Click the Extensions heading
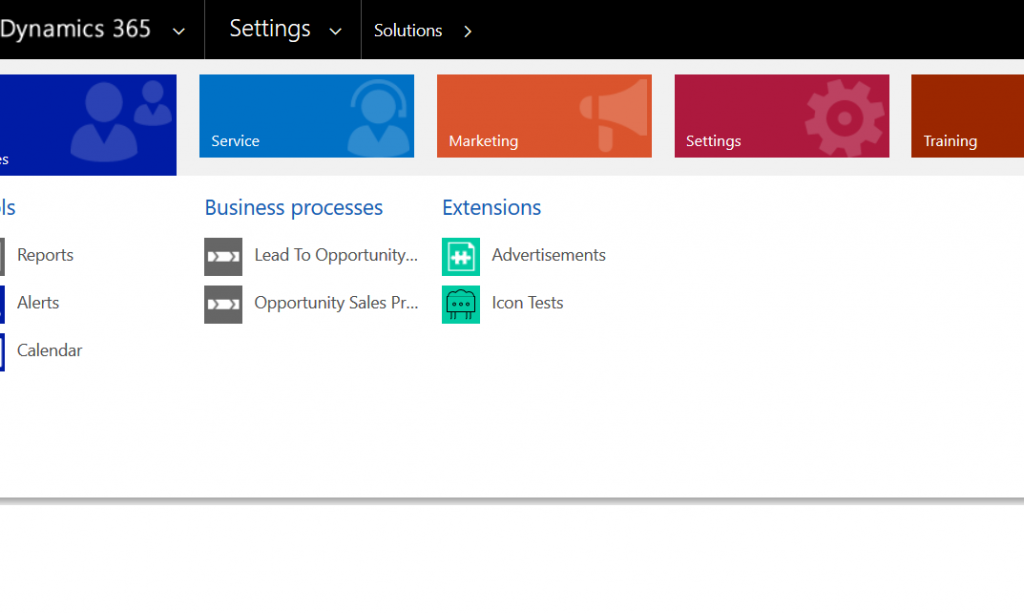 492,207
